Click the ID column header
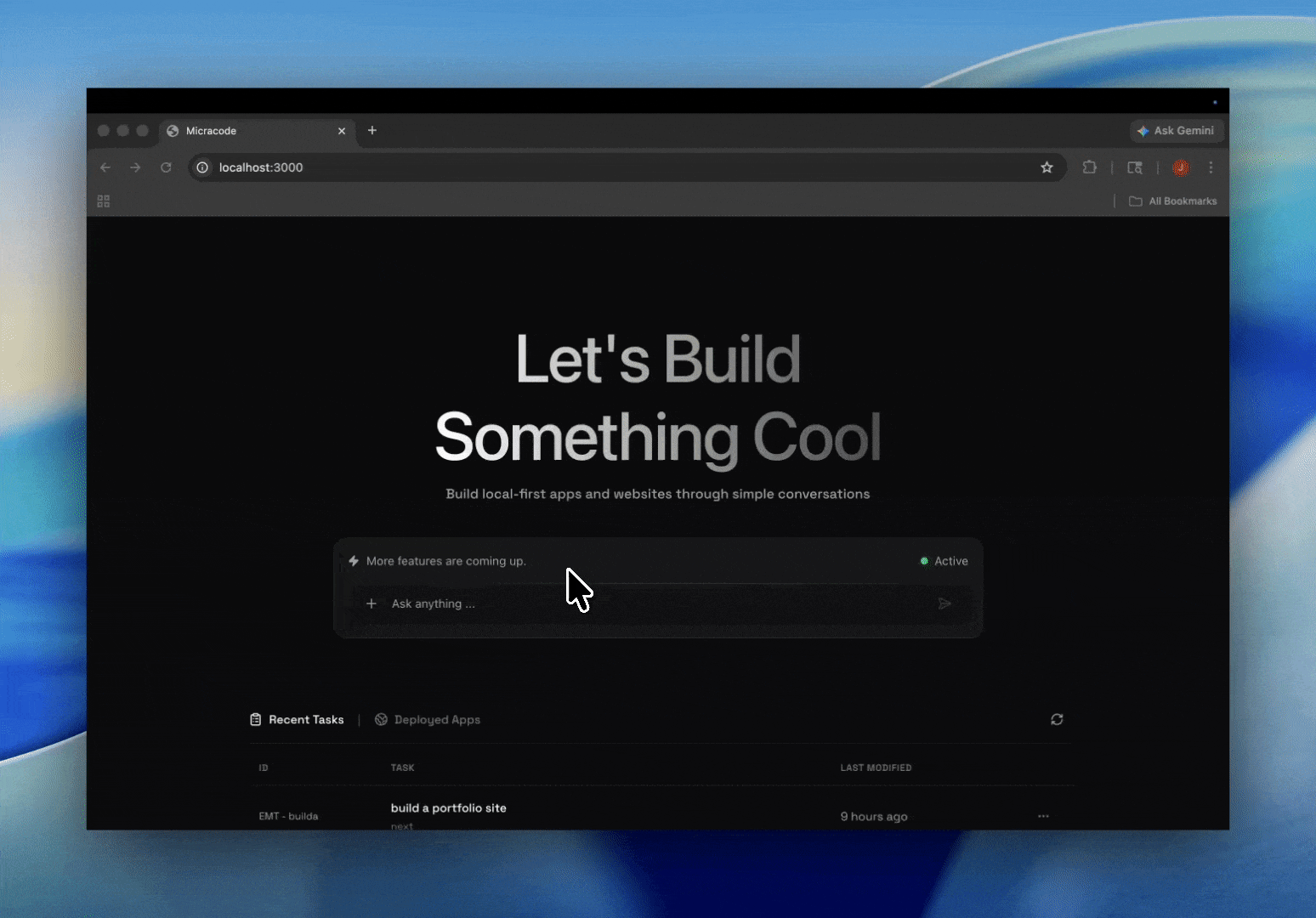The width and height of the screenshot is (1316, 918). [x=264, y=768]
